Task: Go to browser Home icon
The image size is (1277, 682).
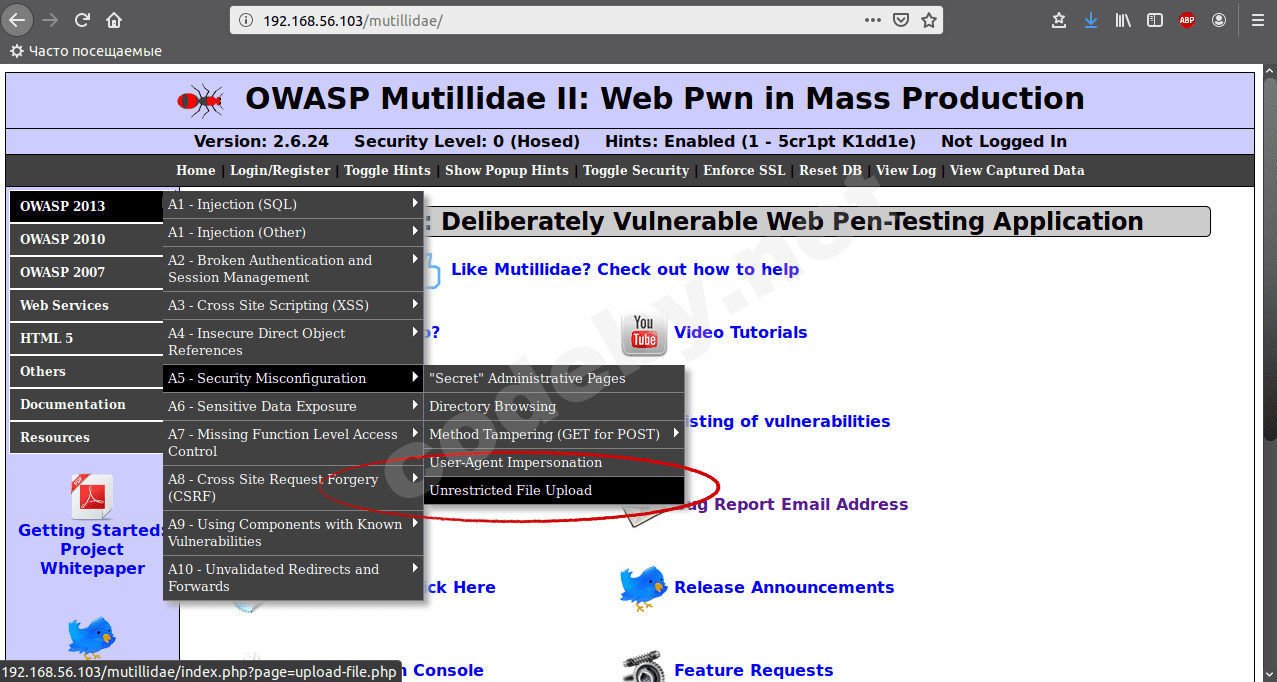Action: coord(114,20)
